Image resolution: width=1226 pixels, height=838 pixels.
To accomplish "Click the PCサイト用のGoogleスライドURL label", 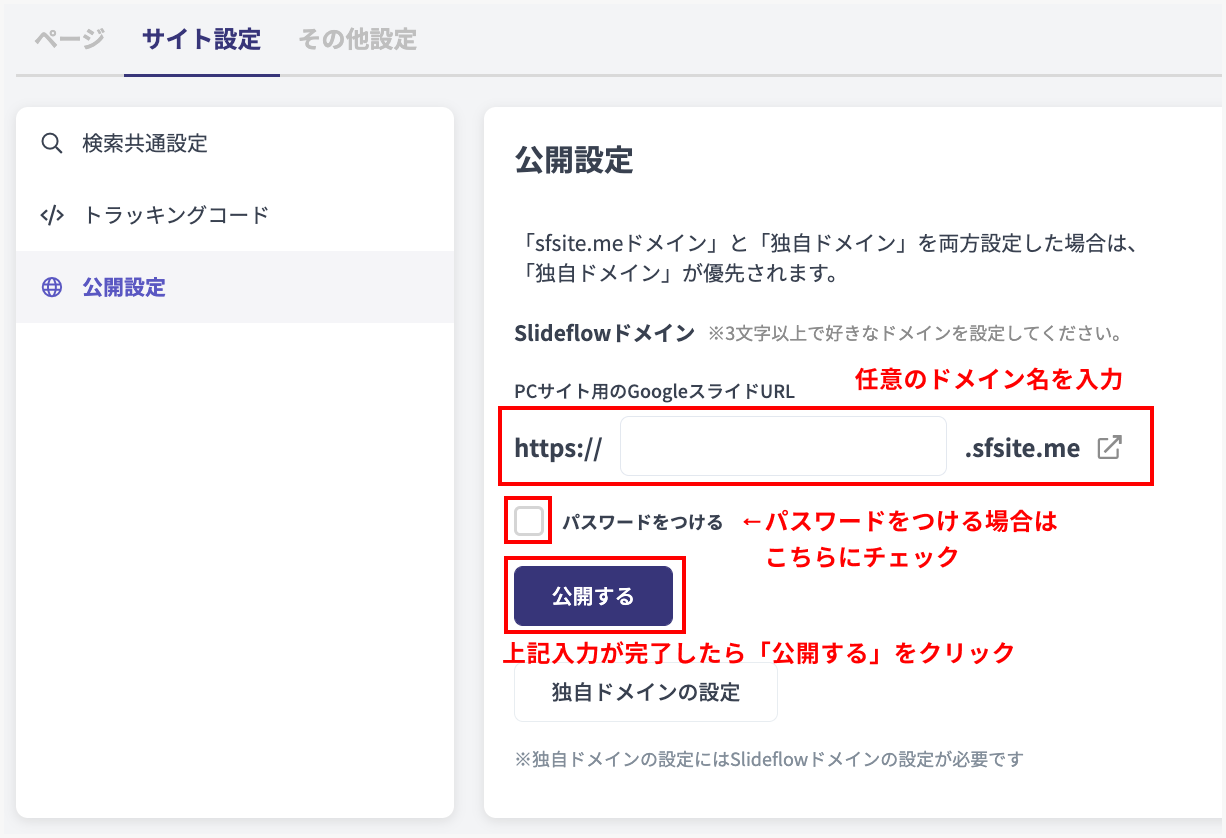I will tap(654, 391).
